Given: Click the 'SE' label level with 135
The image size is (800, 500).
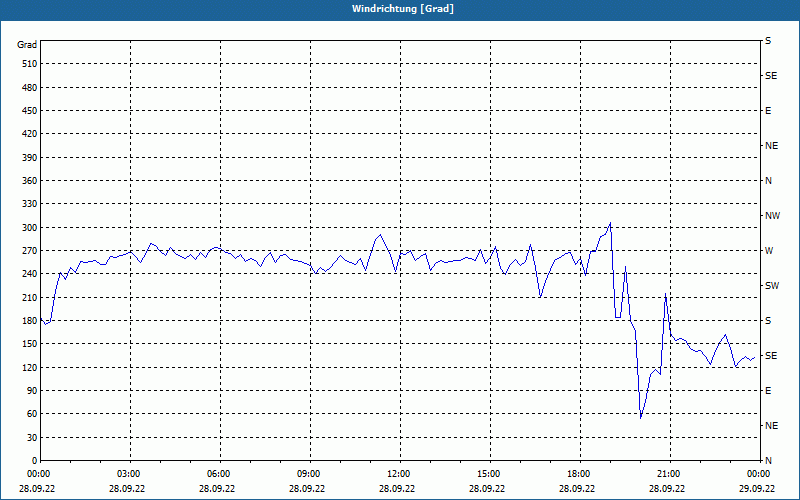Looking at the screenshot, I should pos(771,356).
